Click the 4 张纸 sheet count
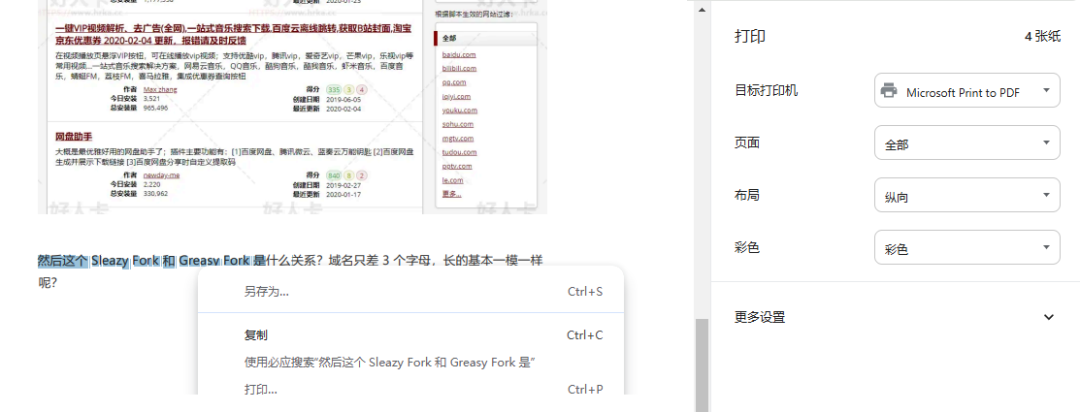The width and height of the screenshot is (1080, 412). tap(1043, 37)
